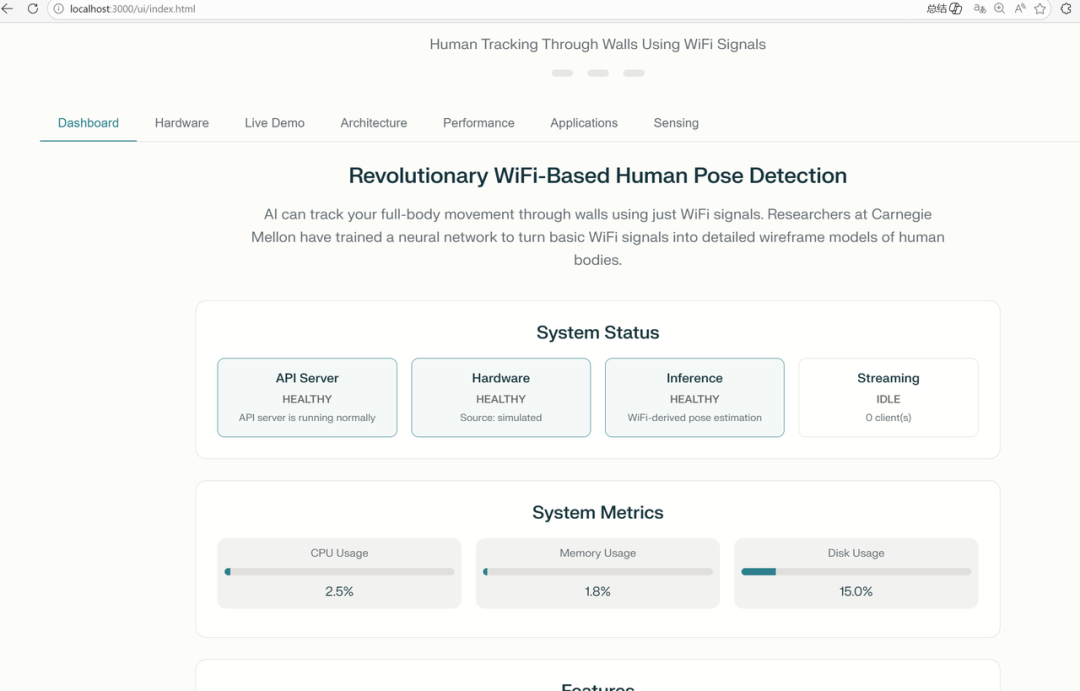Select the Inference status card
Screen dimensions: 1080x691
694,398
